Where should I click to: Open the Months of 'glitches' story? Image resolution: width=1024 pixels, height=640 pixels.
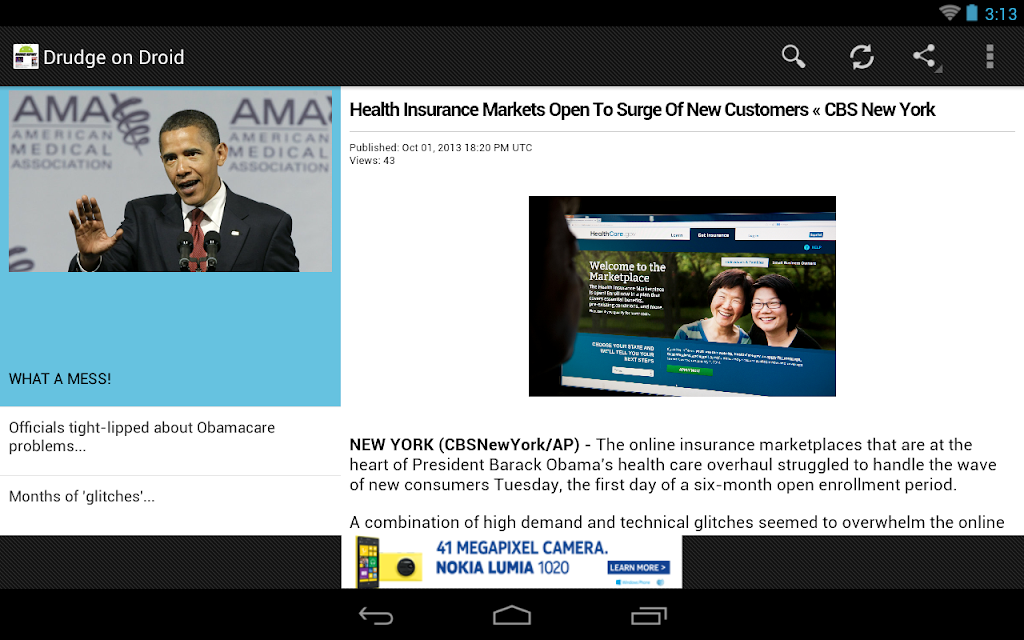pyautogui.click(x=170, y=496)
